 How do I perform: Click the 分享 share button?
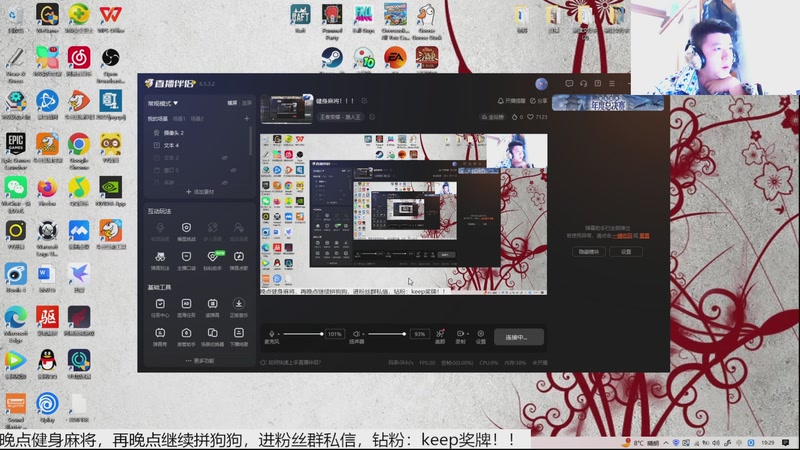pyautogui.click(x=539, y=101)
